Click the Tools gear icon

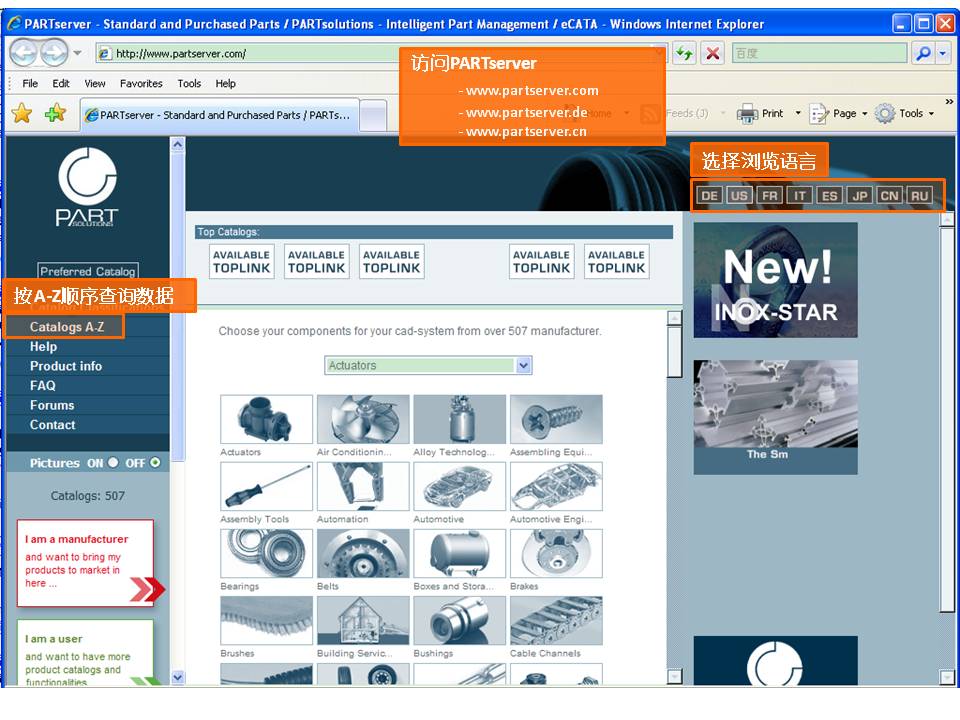pos(885,114)
